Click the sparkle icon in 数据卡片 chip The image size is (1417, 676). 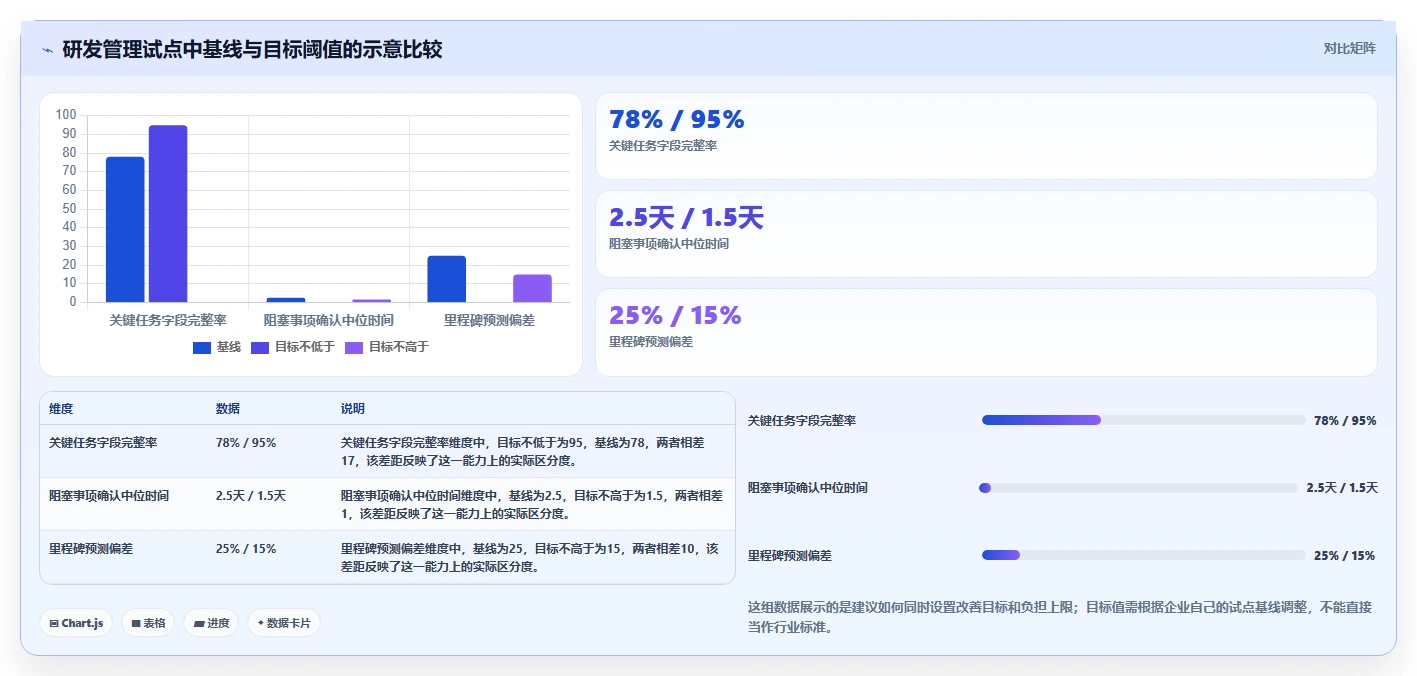pyautogui.click(x=261, y=623)
